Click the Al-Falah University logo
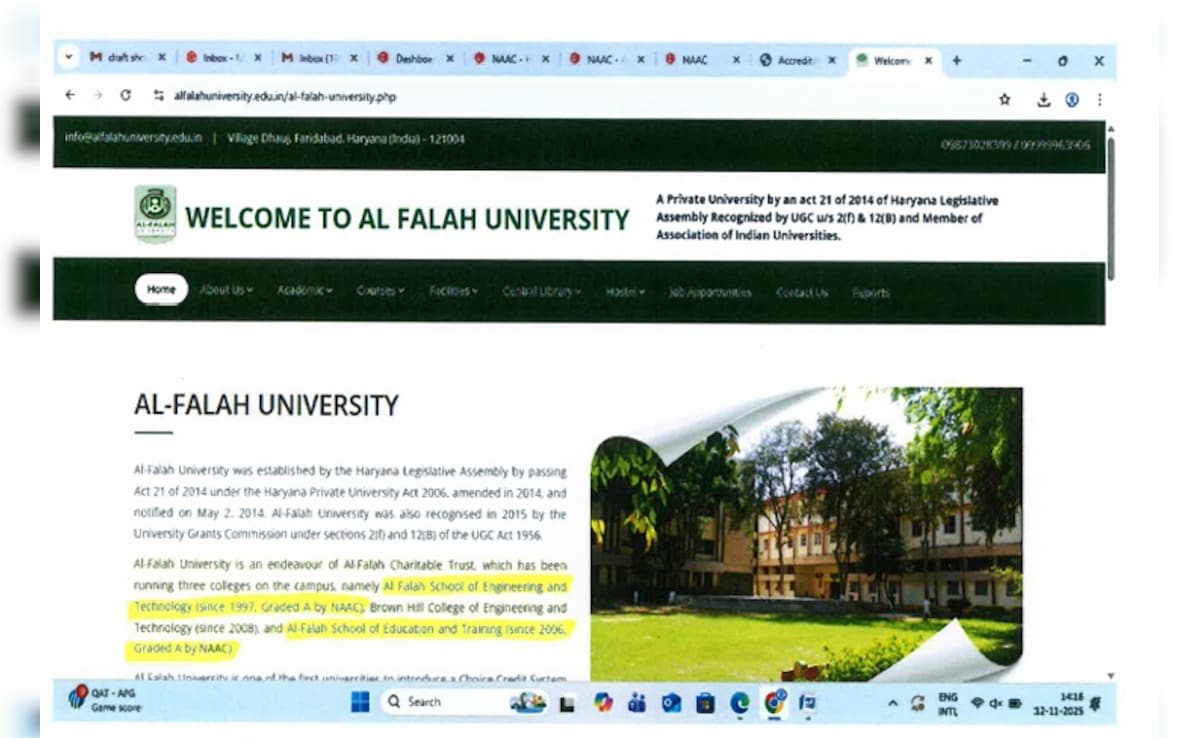This screenshot has height=738, width=1200. (x=155, y=214)
